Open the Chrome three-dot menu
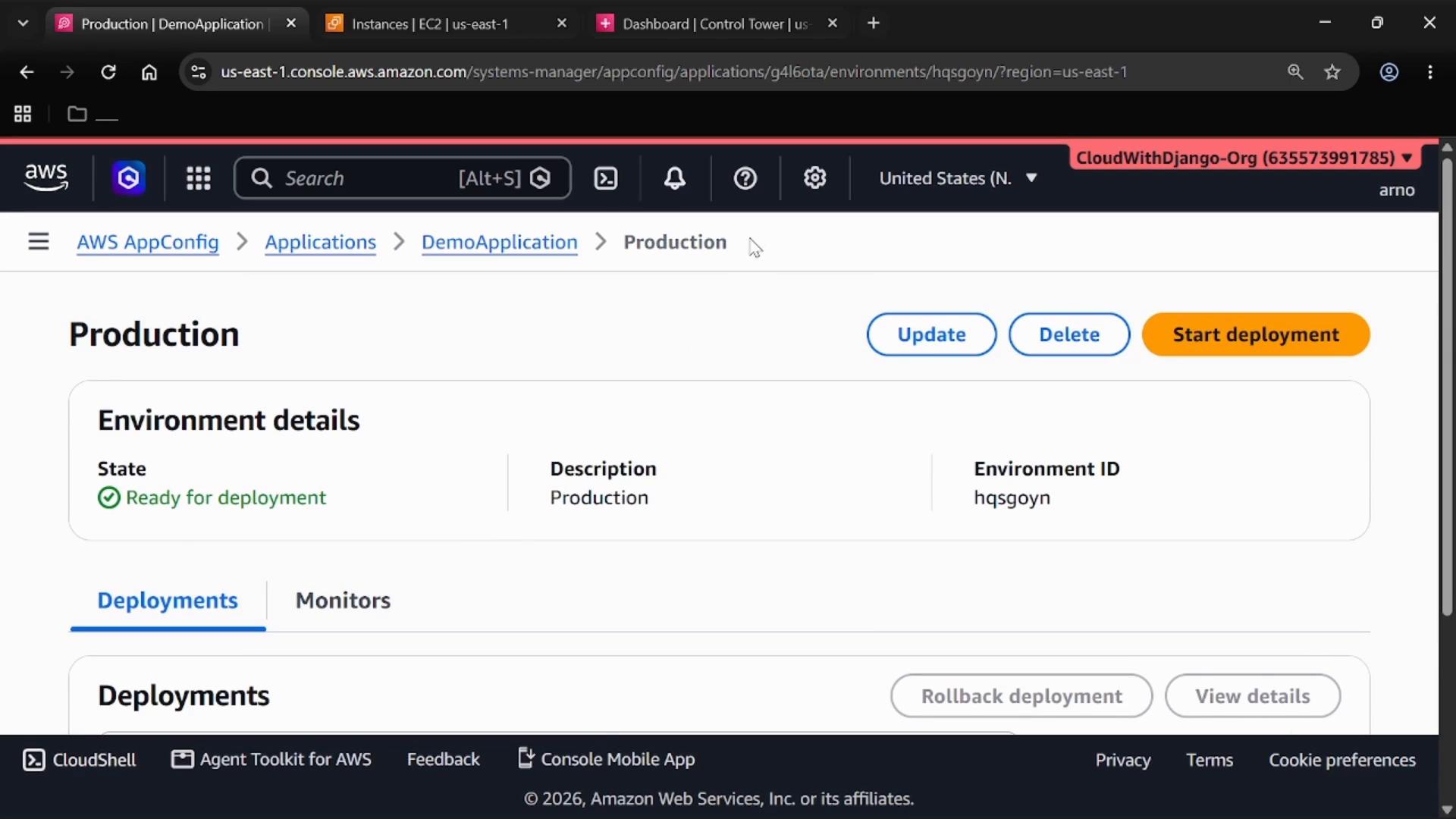1456x819 pixels. pos(1430,72)
